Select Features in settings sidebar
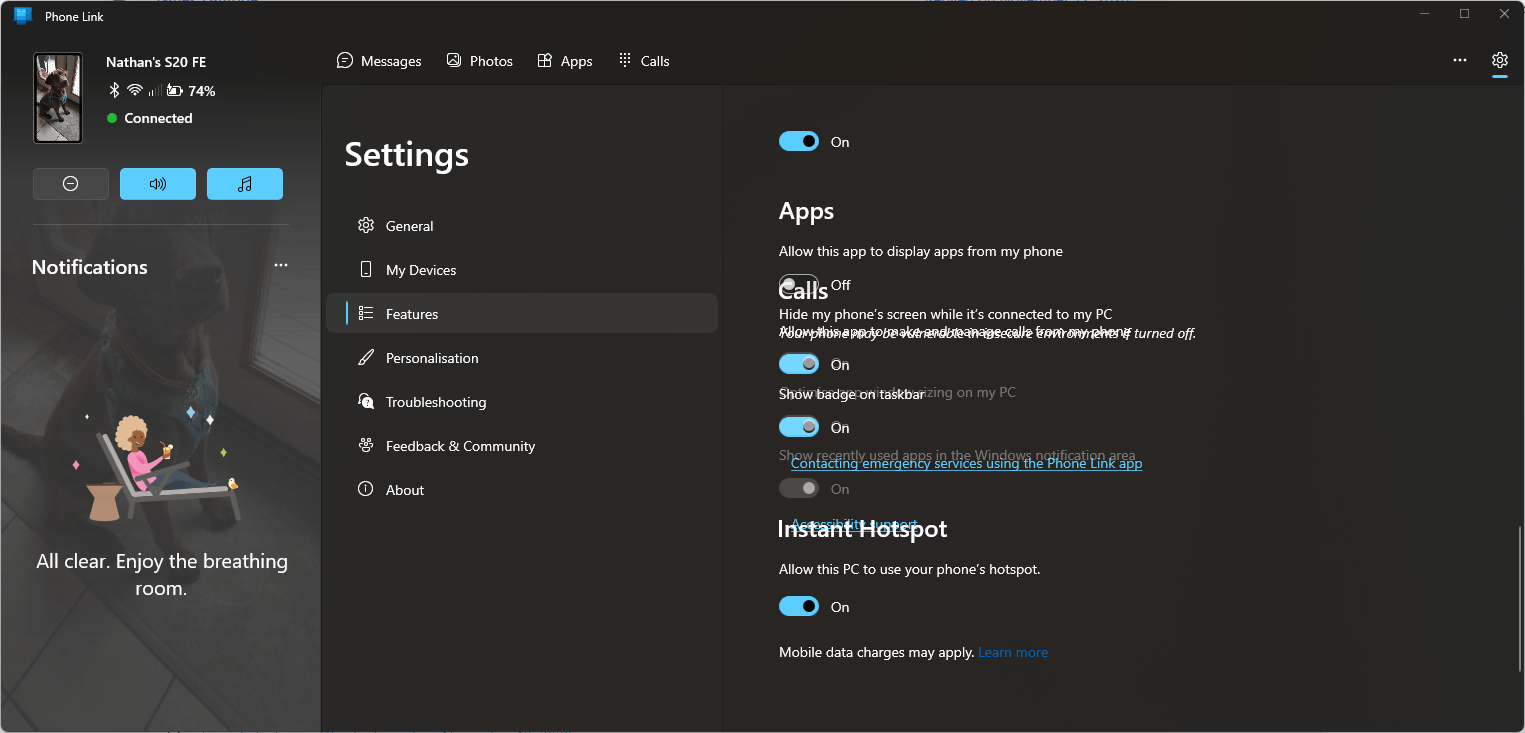The width and height of the screenshot is (1525, 733). click(522, 314)
